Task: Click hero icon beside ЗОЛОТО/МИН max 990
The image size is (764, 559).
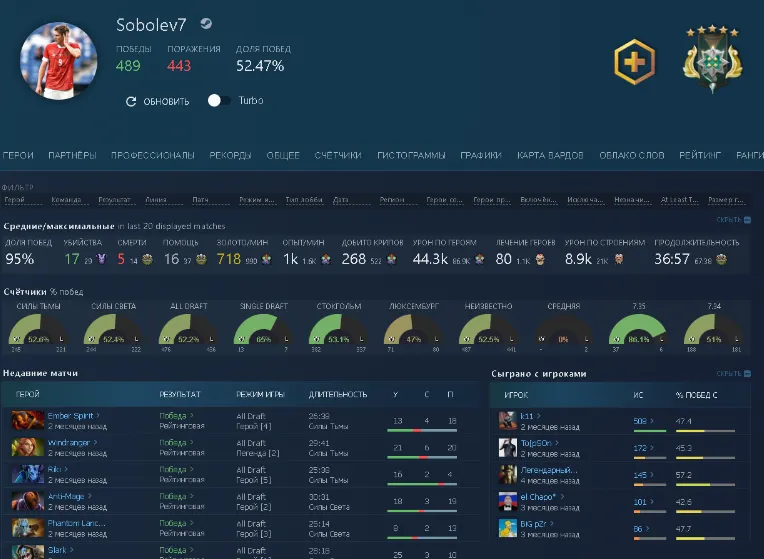Action: 266,259
